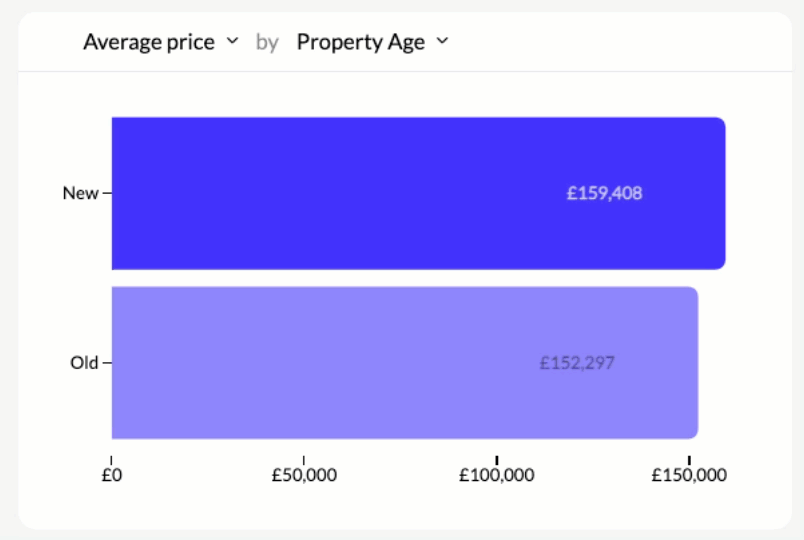Click the £159,408 value label
Image resolution: width=804 pixels, height=540 pixels.
point(604,193)
